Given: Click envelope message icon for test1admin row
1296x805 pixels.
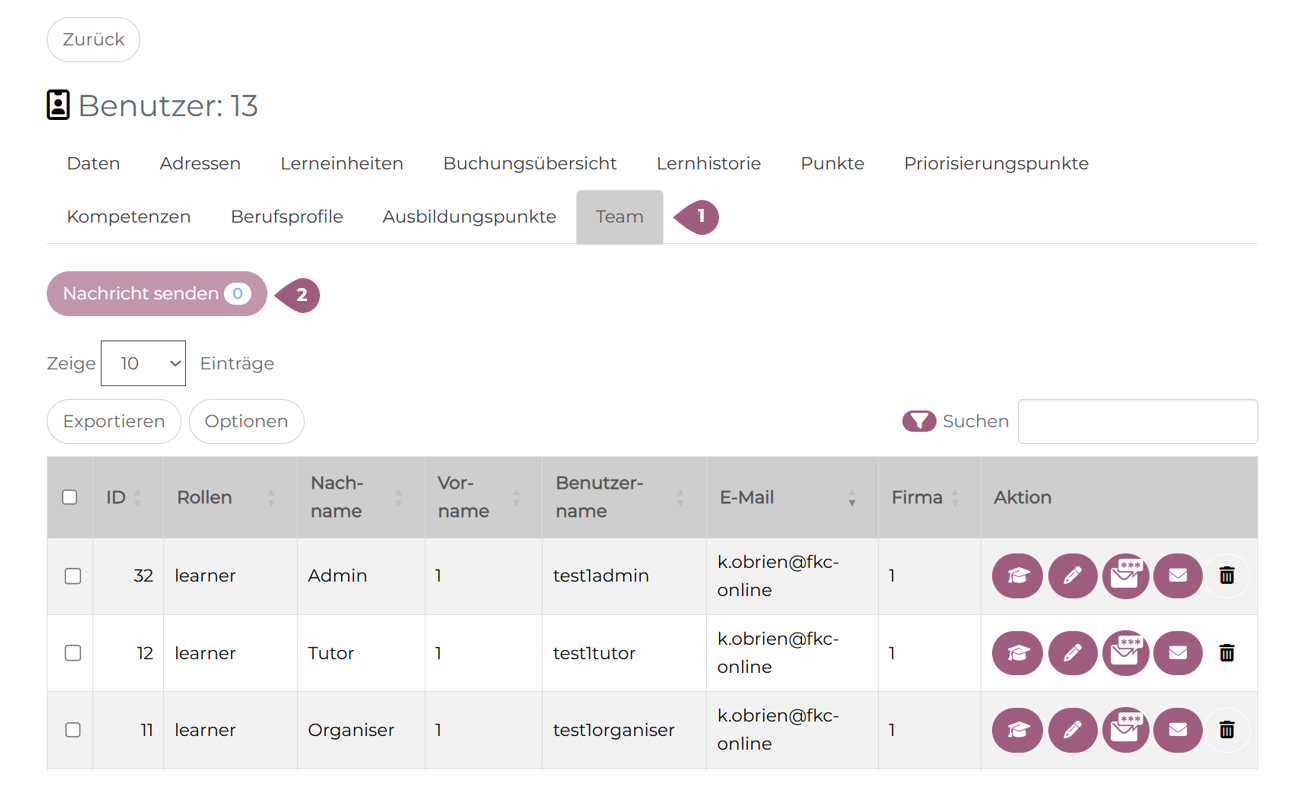Looking at the screenshot, I should pyautogui.click(x=1178, y=576).
